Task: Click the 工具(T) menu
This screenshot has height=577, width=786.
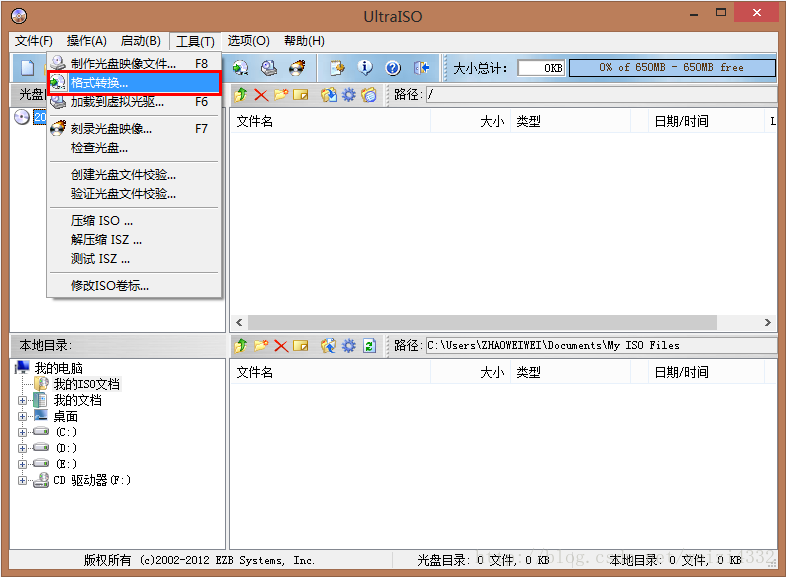Action: 195,41
